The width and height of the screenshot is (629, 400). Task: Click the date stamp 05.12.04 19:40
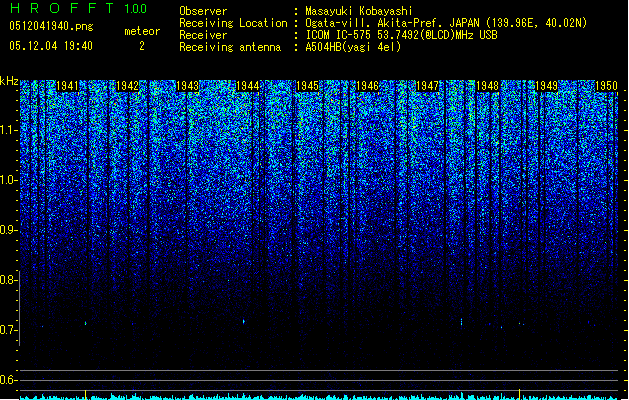[51, 46]
